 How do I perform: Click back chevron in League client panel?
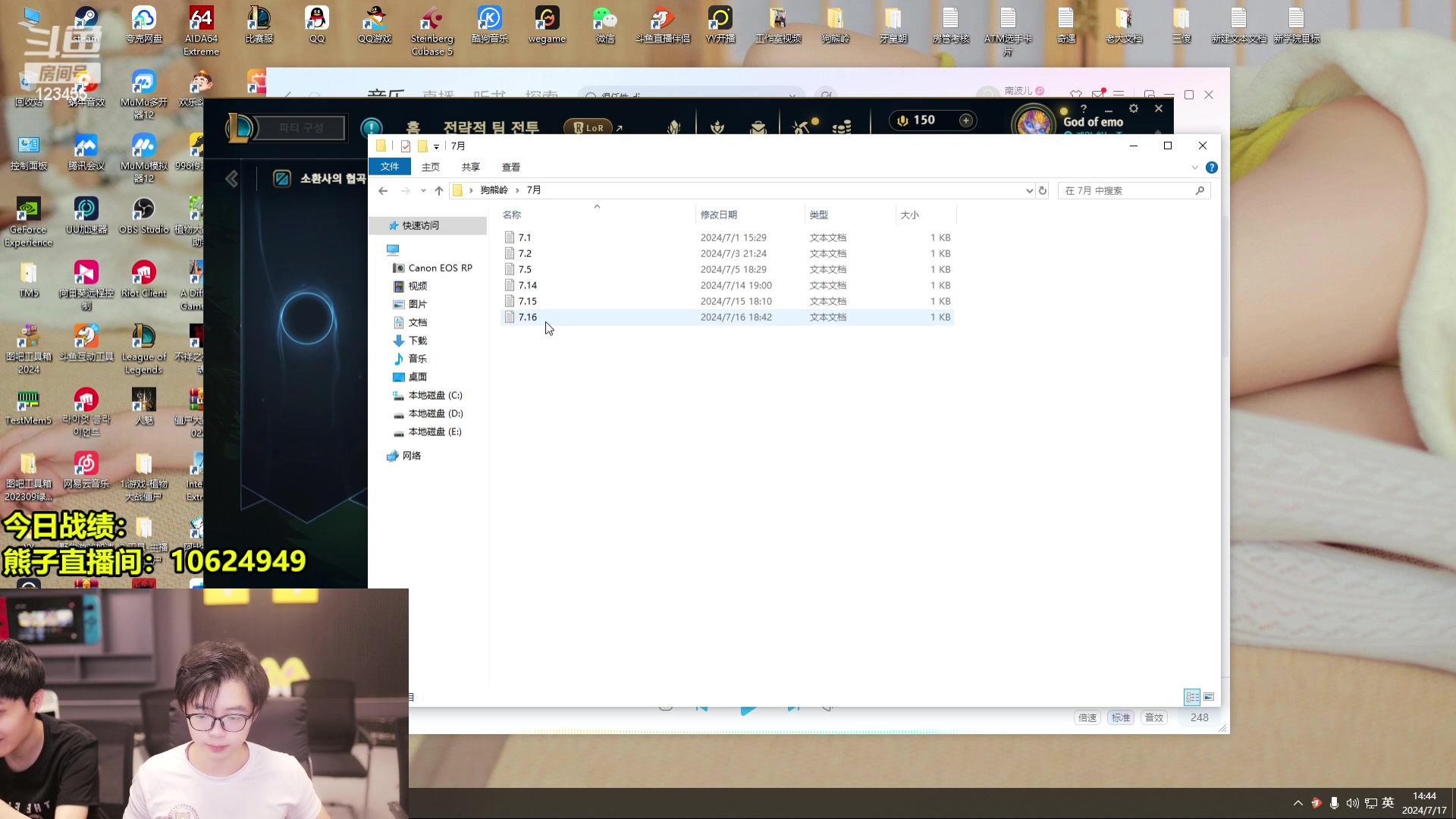click(232, 178)
